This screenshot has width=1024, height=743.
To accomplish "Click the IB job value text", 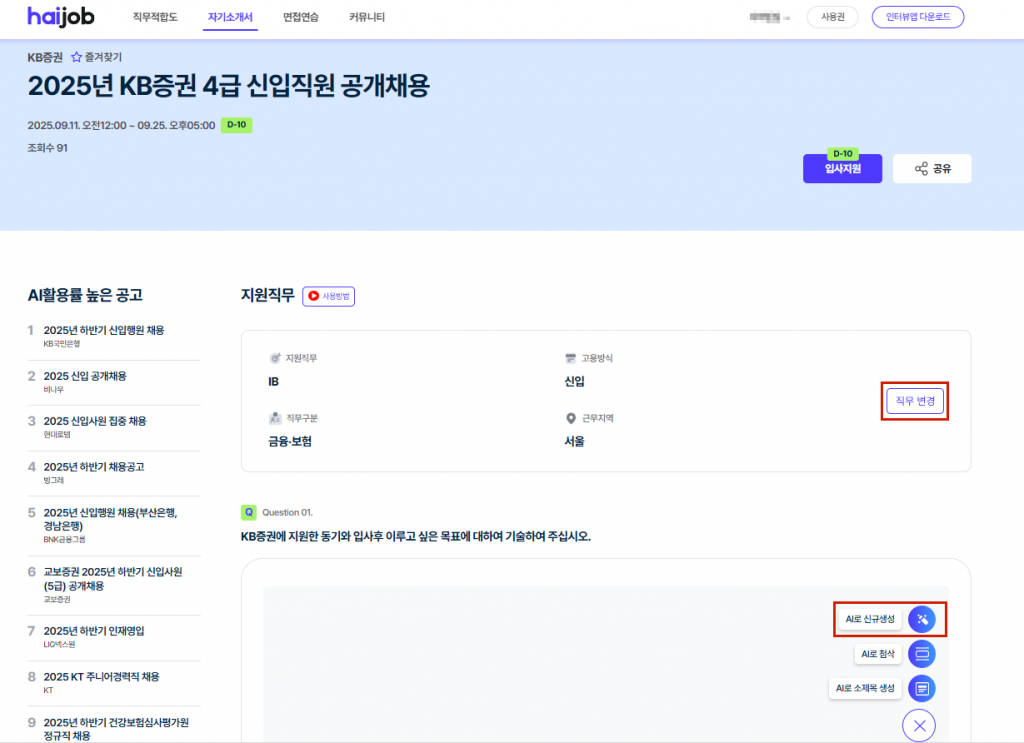I will point(274,381).
